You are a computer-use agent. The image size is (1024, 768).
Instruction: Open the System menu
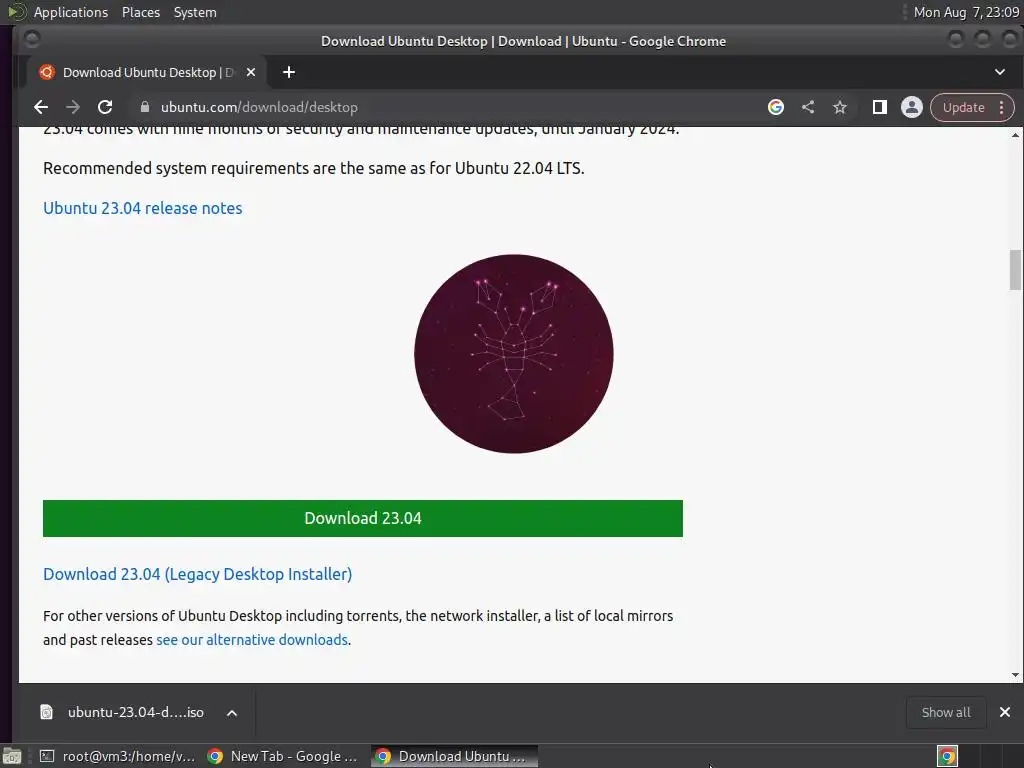tap(195, 12)
